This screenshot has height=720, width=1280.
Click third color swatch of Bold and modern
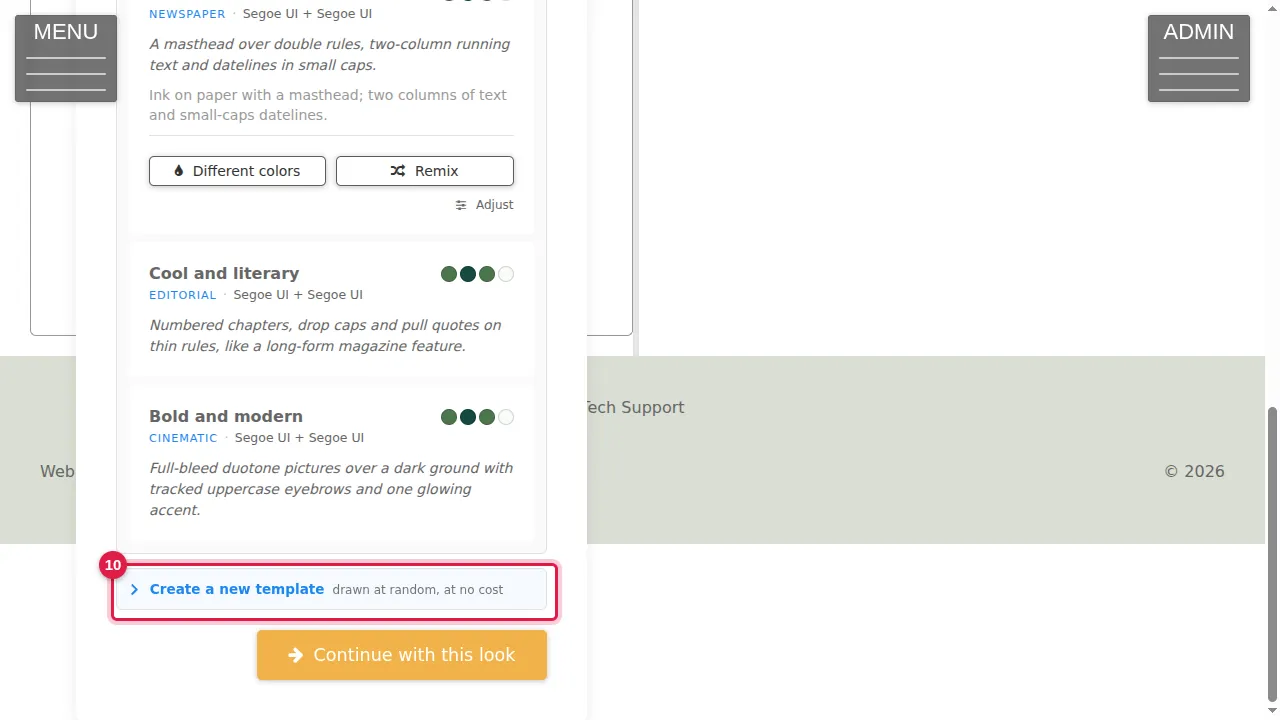click(487, 417)
